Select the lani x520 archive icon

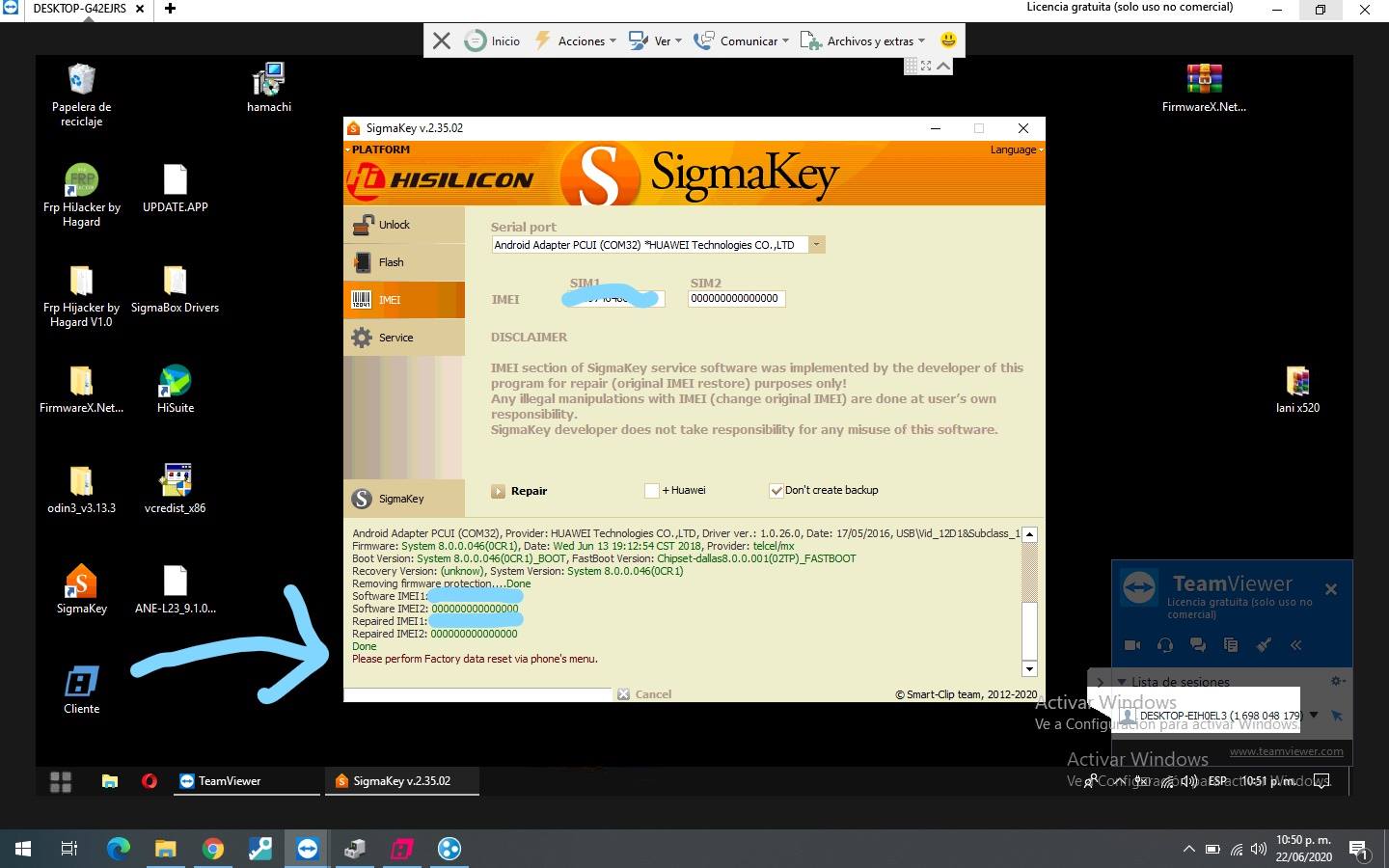1297,390
